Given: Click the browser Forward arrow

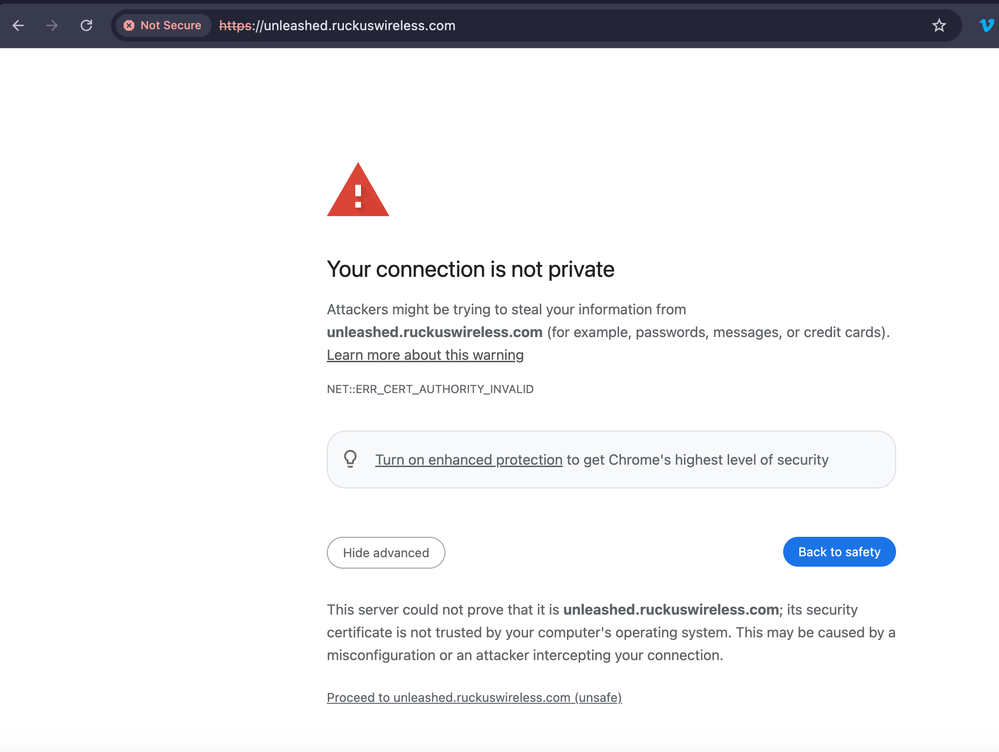Looking at the screenshot, I should (52, 25).
